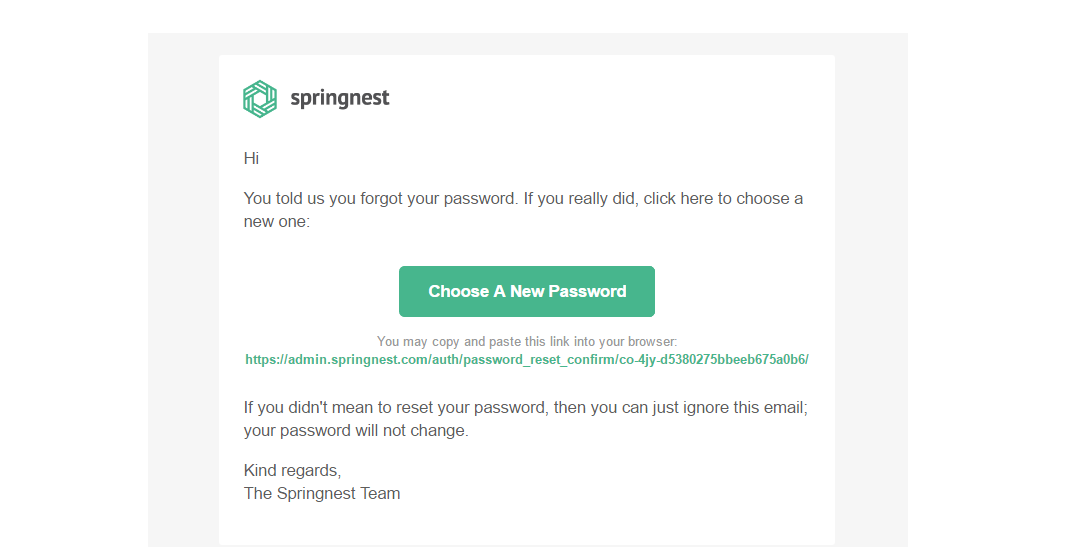Click the "Hi" greeting text

coord(251,158)
